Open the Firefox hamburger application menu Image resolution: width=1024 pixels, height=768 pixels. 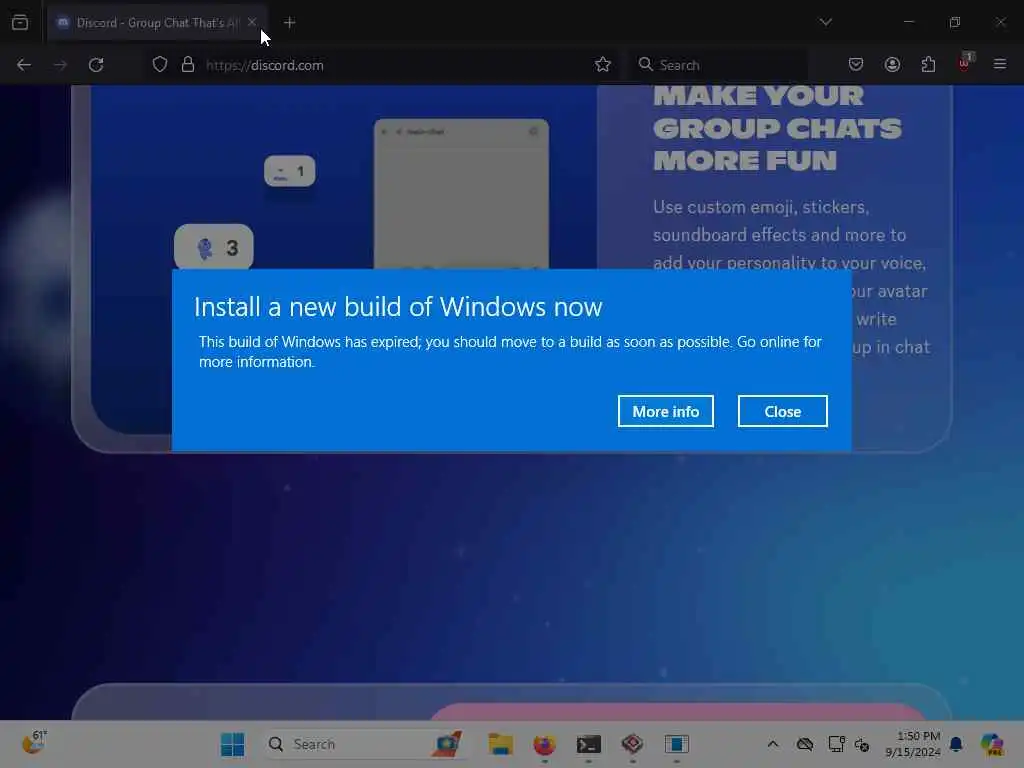pos(1000,64)
